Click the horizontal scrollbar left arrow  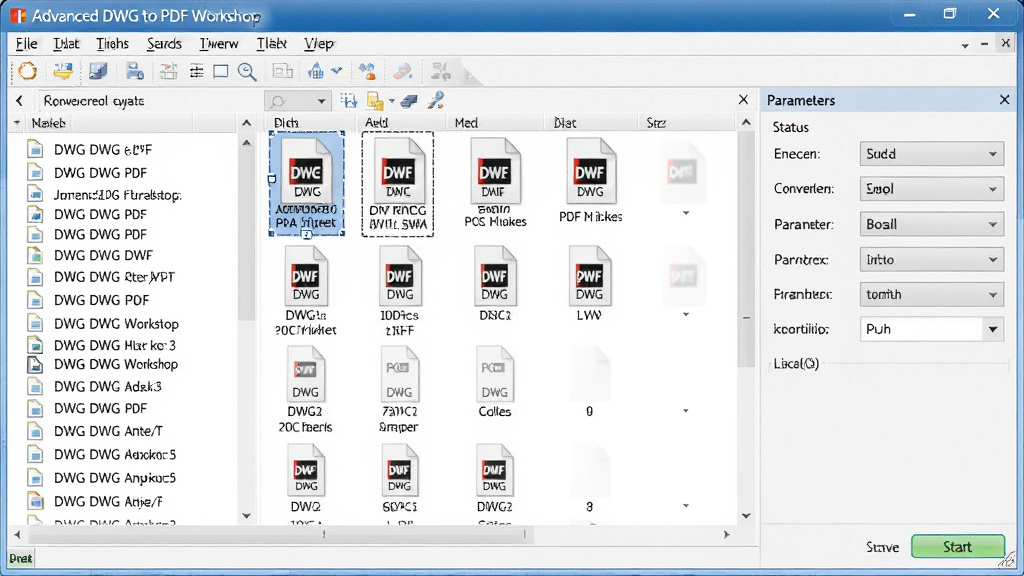coord(17,534)
